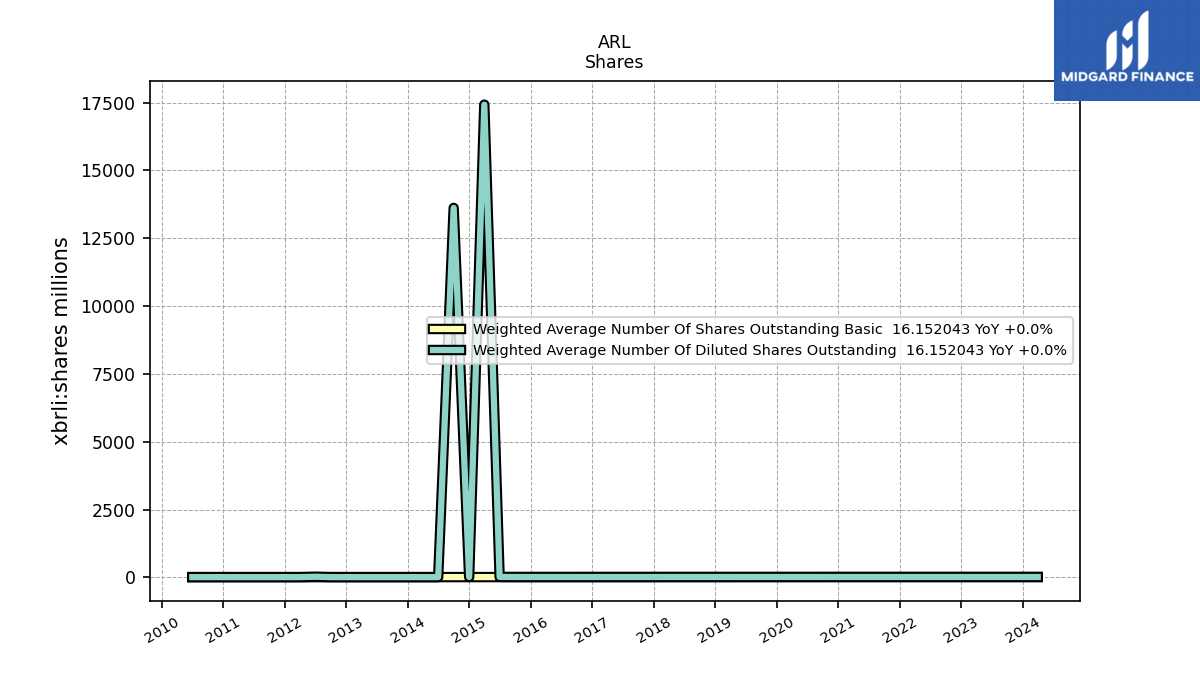Click the 10000 y-axis tick label

(109, 307)
